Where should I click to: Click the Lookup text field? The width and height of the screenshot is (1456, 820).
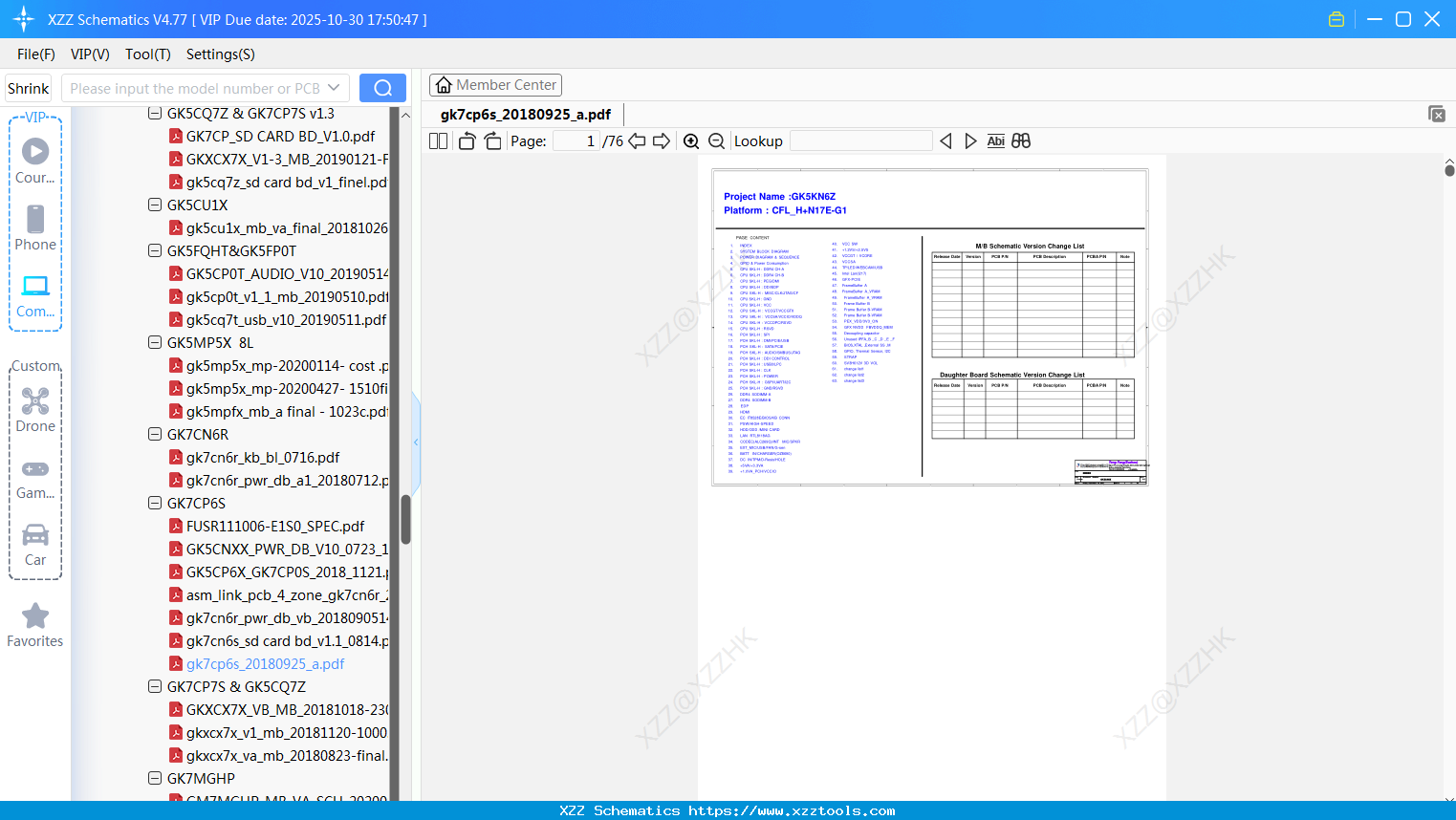pos(861,140)
